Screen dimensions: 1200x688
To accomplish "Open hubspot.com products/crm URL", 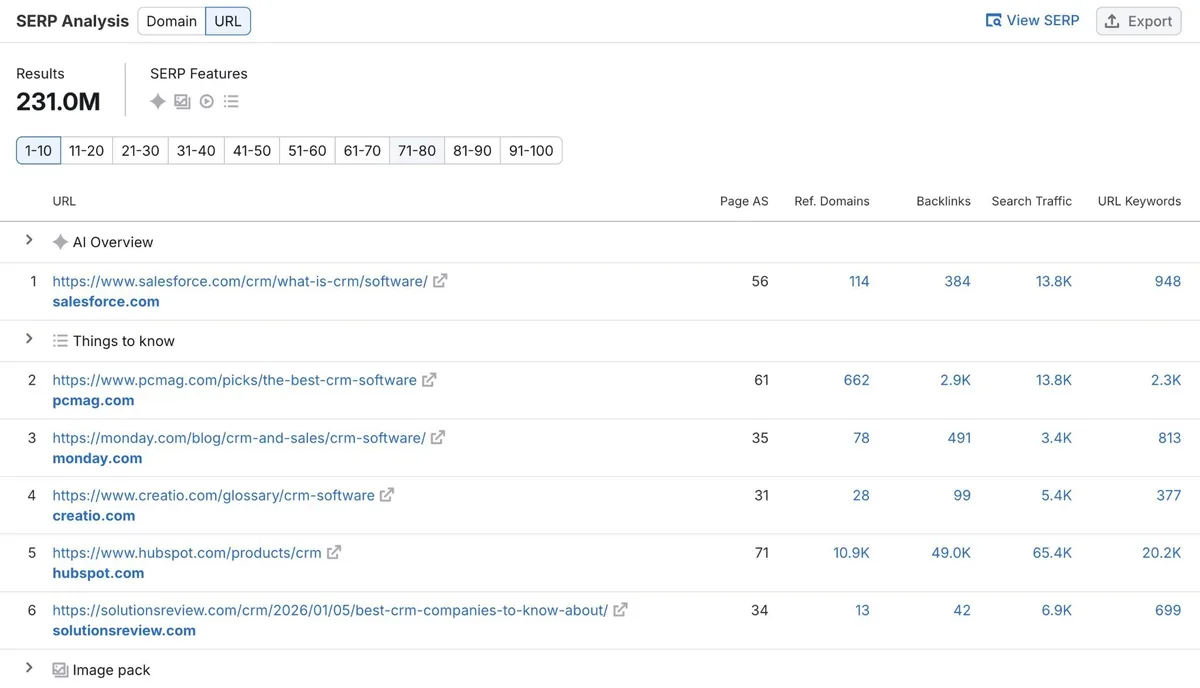I will [187, 552].
